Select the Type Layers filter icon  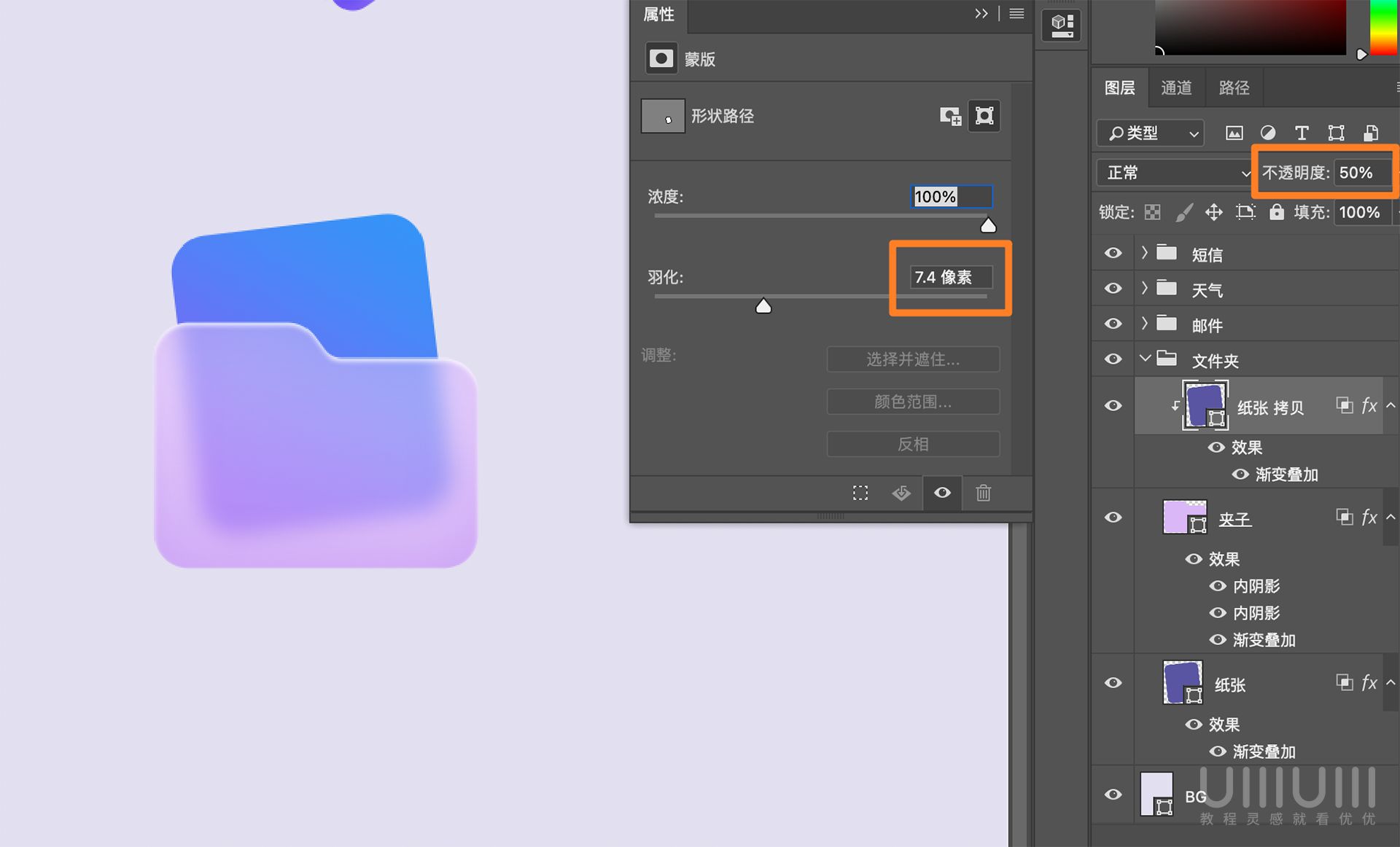click(1302, 133)
